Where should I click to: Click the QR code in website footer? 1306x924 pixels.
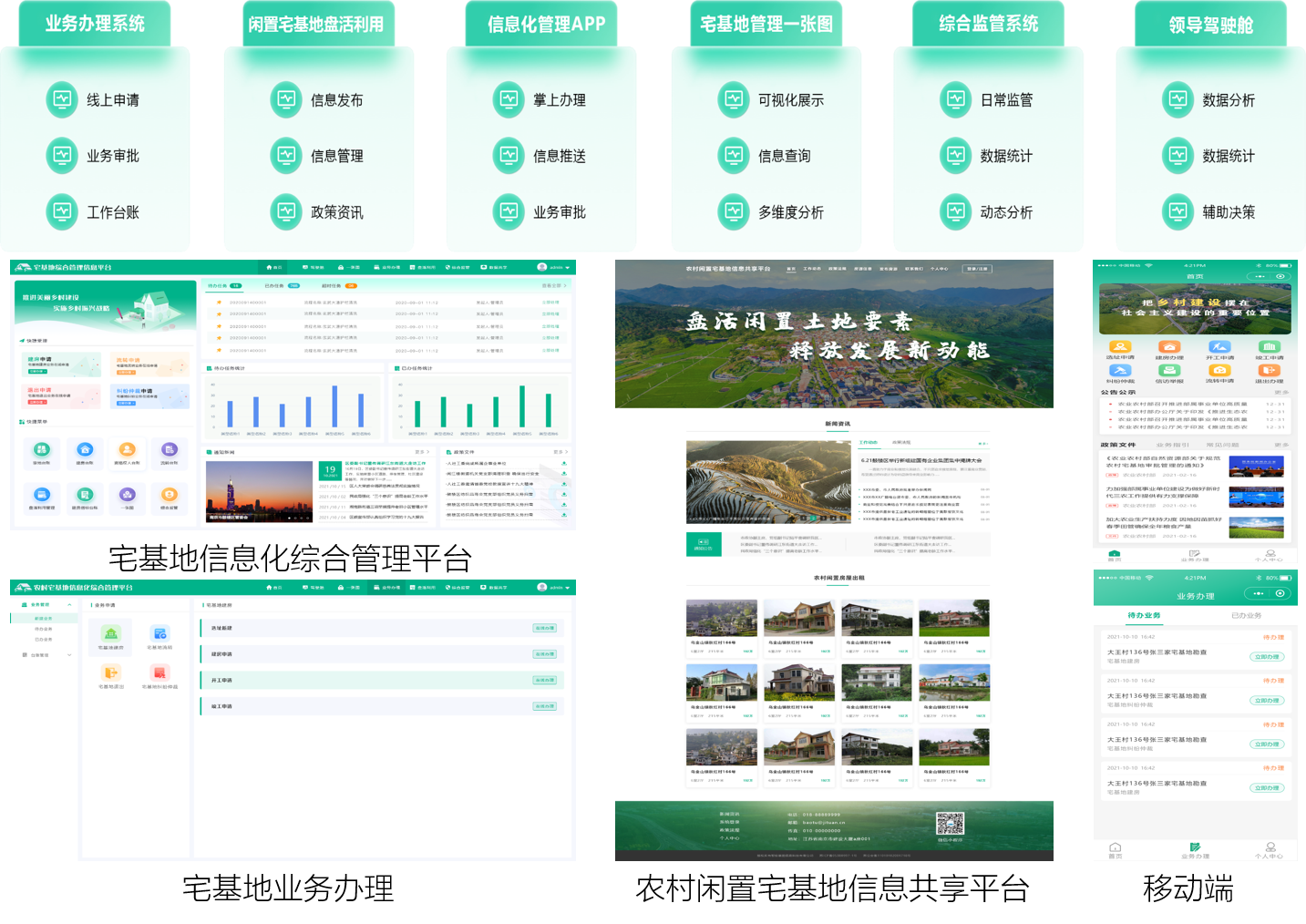(950, 824)
